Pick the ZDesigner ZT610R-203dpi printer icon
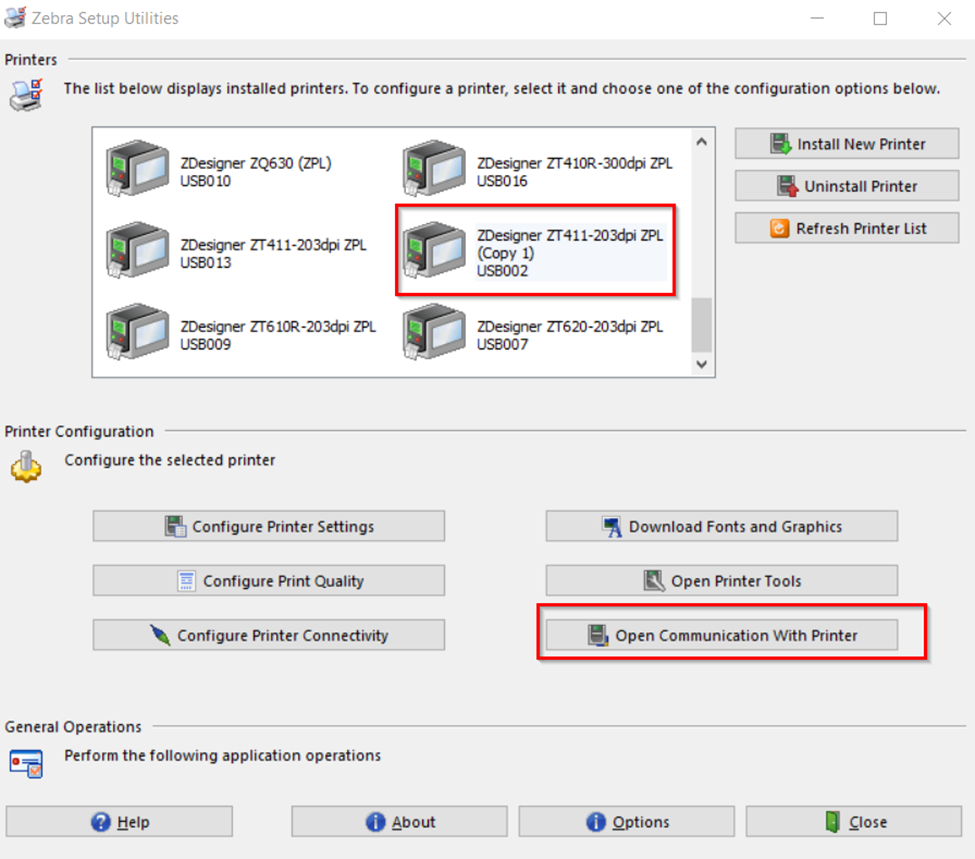This screenshot has width=975, height=859. 137,334
